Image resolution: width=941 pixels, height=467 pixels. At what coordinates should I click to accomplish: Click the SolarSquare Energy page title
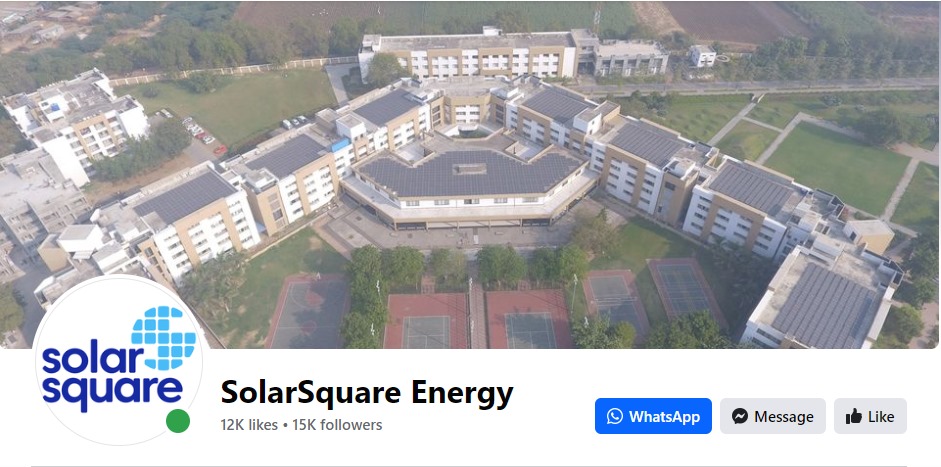pyautogui.click(x=367, y=393)
